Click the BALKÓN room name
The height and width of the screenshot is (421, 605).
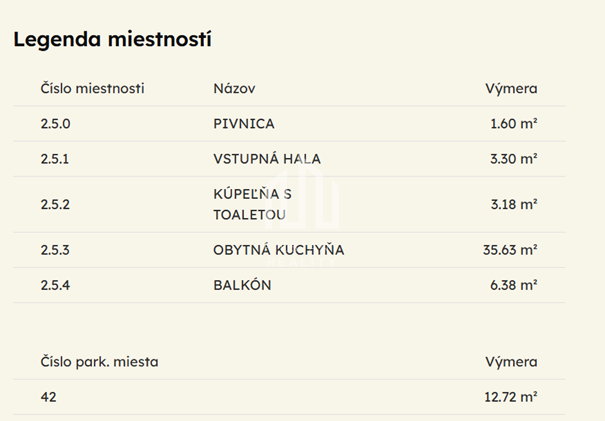pos(242,285)
